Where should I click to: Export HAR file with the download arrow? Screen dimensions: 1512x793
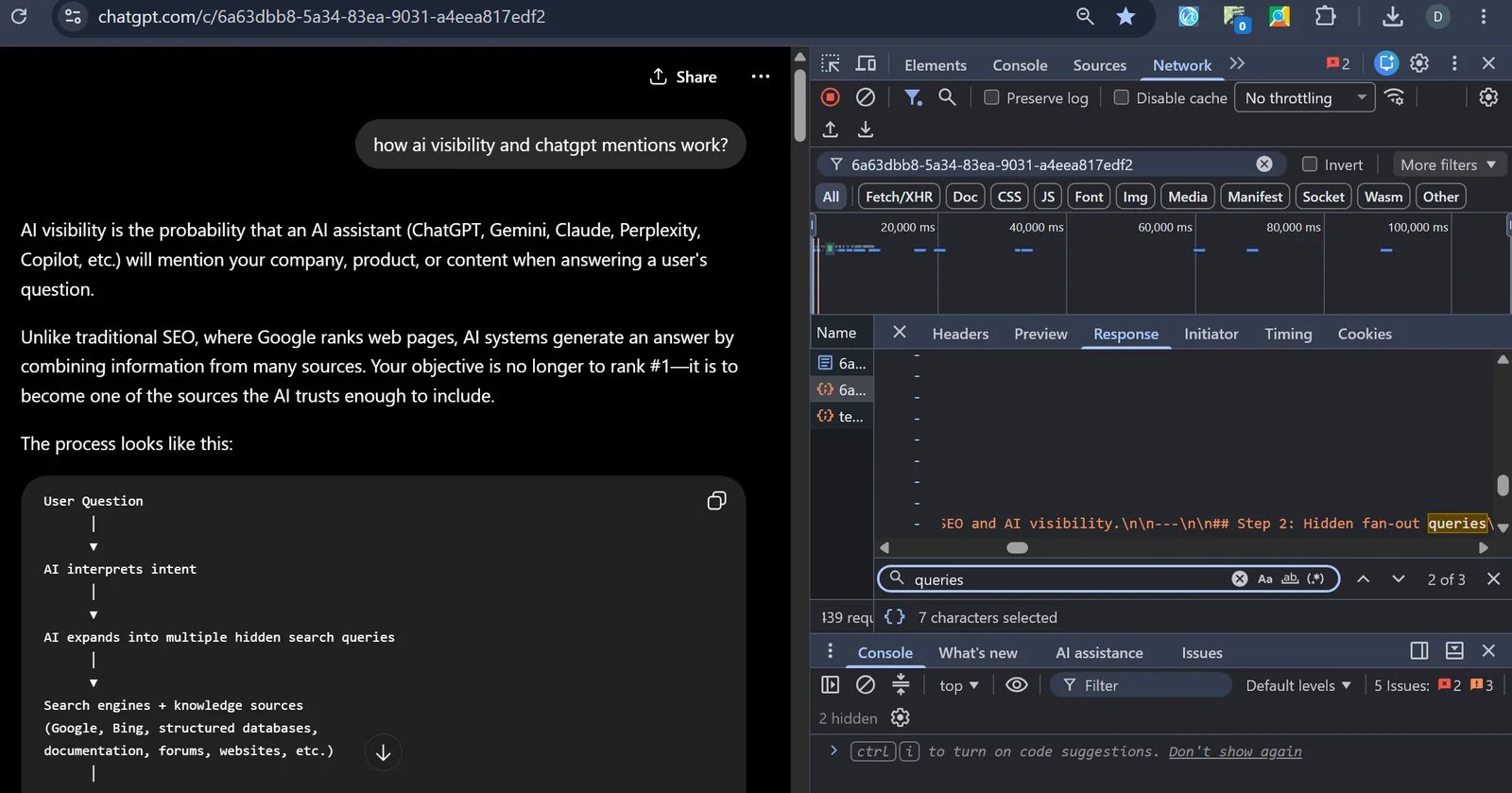[x=865, y=129]
